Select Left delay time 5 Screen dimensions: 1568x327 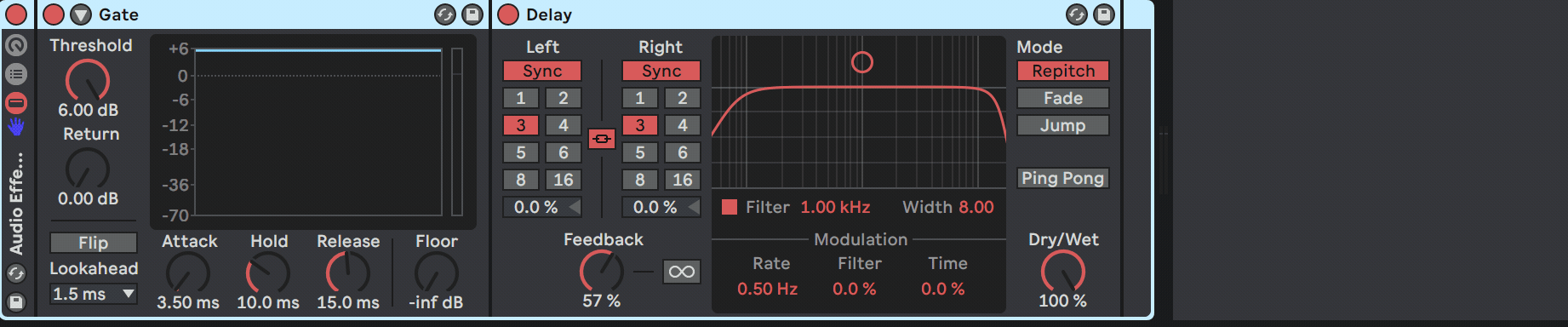521,152
